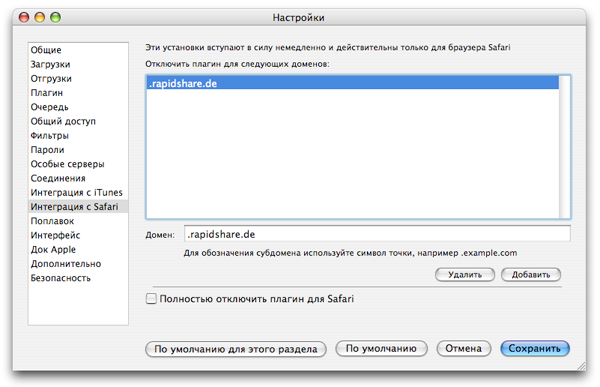Image resolution: width=600 pixels, height=387 pixels.
Task: Open the Поплавок section
Action: (78, 221)
